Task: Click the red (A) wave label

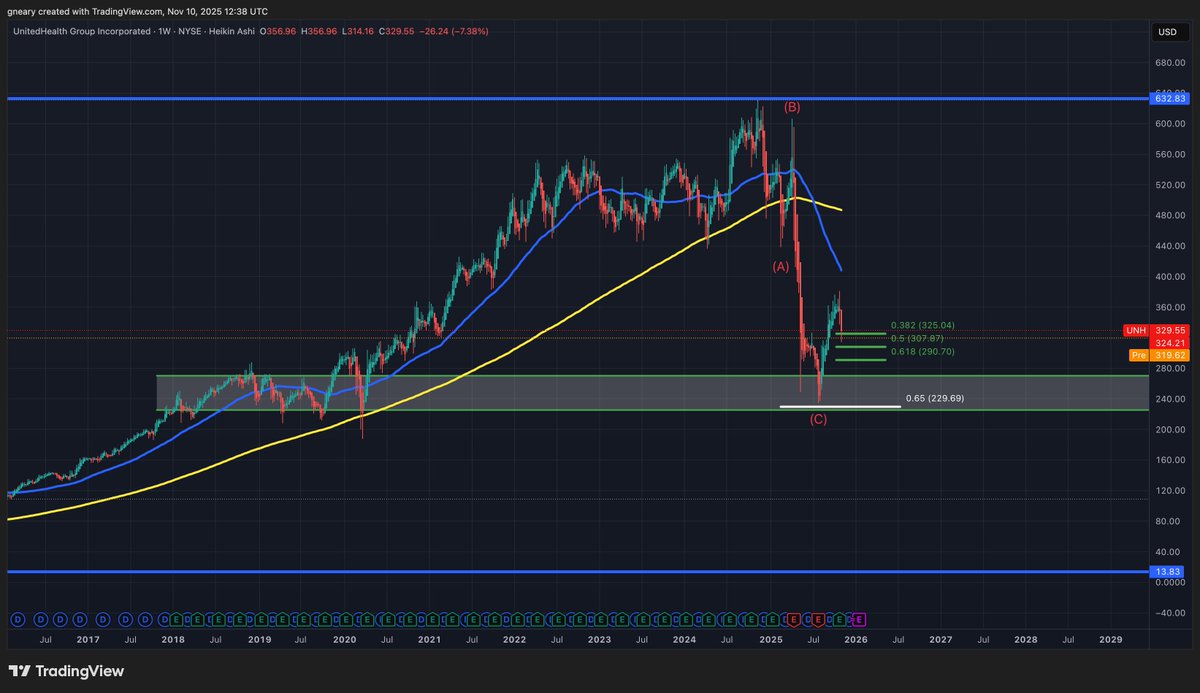Action: coord(780,266)
